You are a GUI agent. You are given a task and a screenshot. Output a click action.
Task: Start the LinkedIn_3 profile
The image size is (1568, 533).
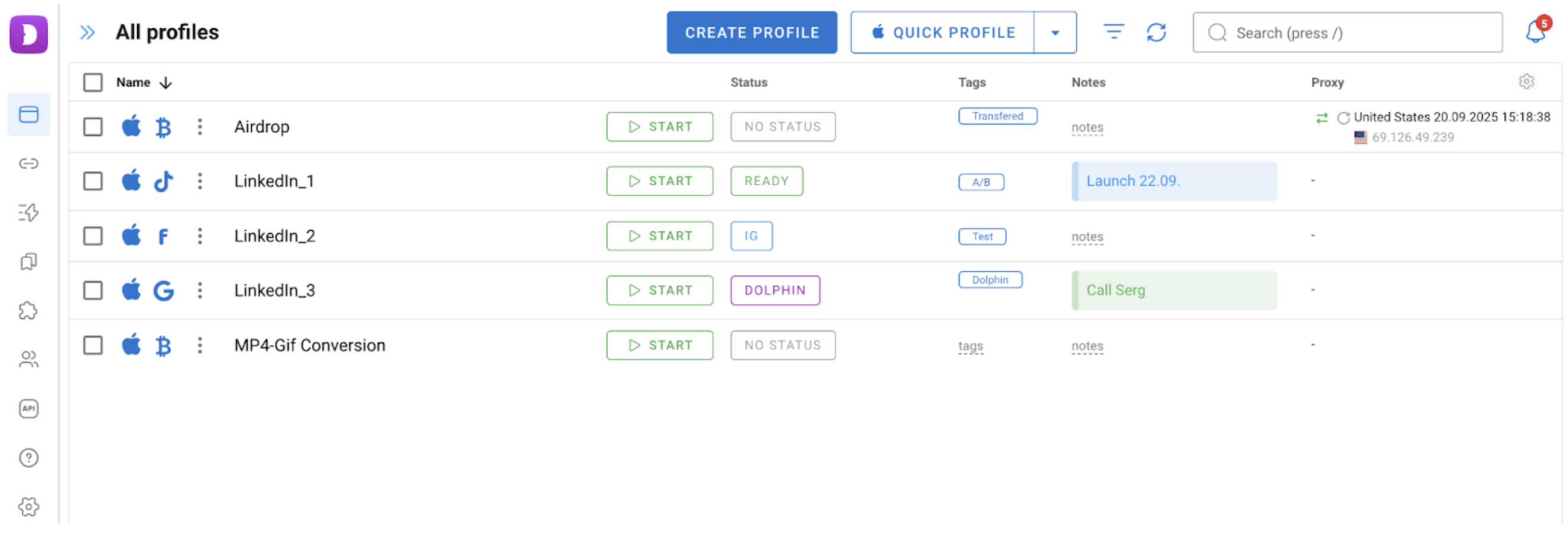(x=659, y=290)
